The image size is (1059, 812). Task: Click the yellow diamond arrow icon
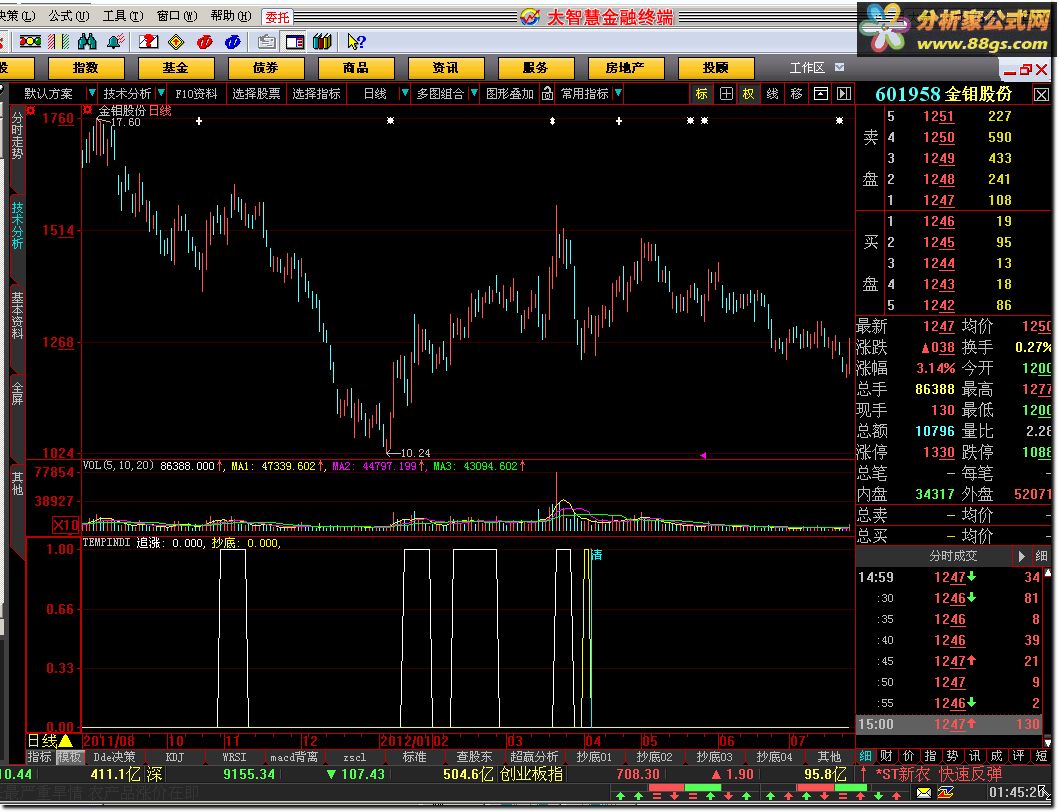point(176,42)
